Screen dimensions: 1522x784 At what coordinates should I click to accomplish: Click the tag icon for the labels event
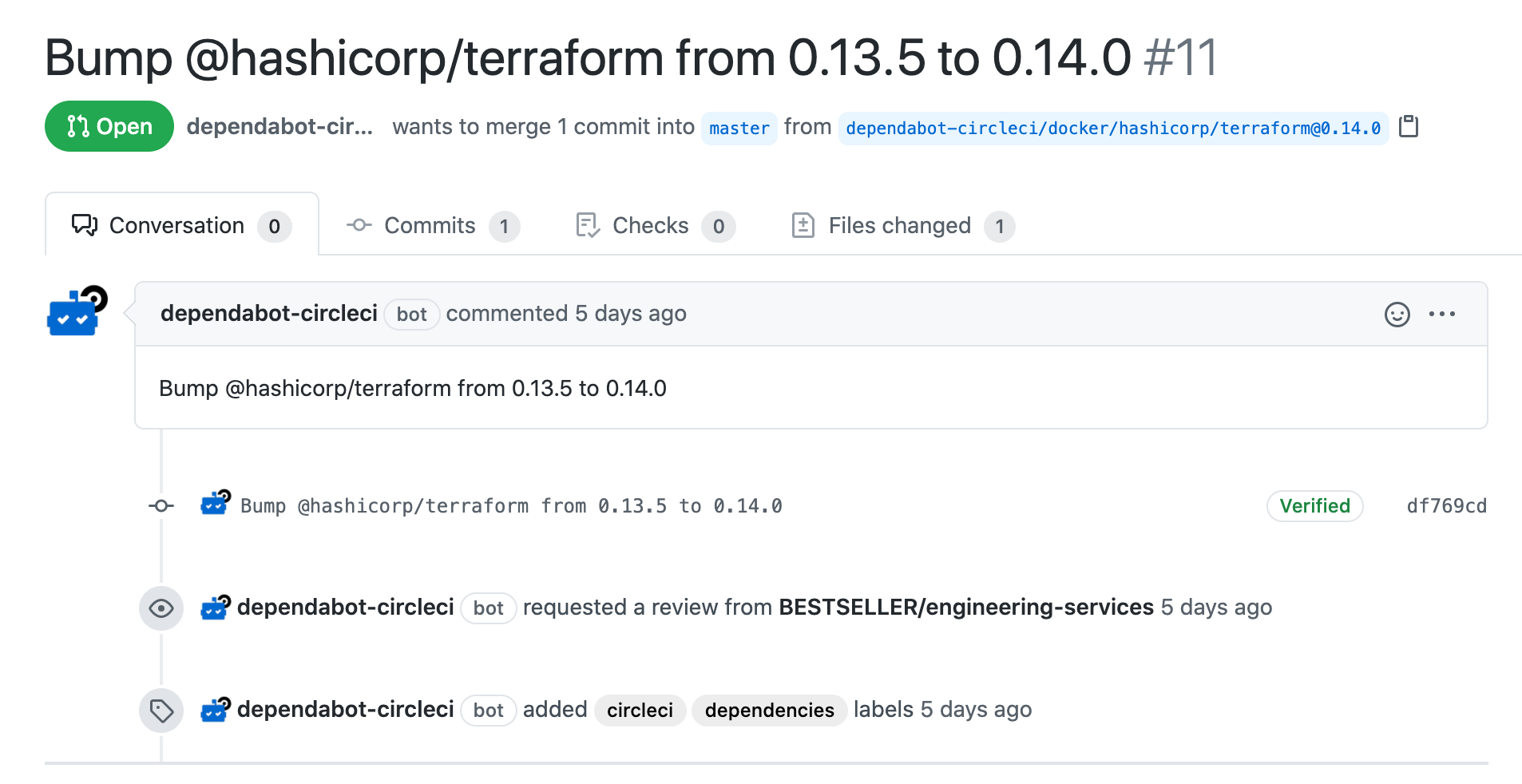161,711
